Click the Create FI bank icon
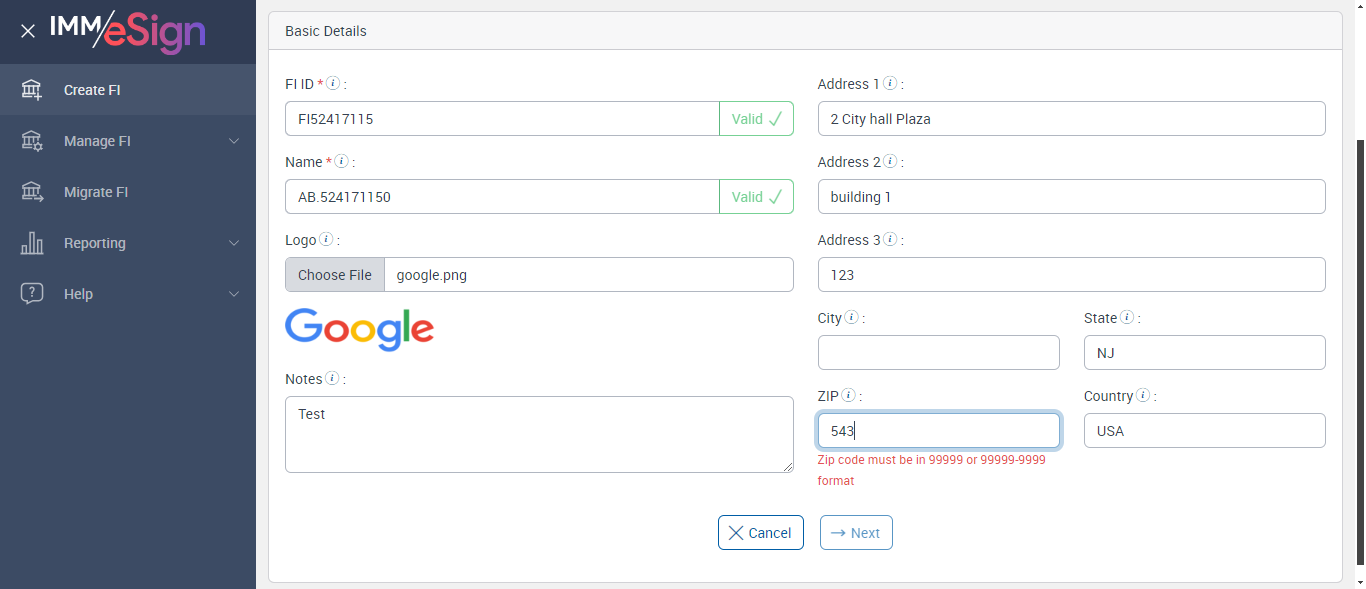The width and height of the screenshot is (1366, 589). [x=32, y=90]
